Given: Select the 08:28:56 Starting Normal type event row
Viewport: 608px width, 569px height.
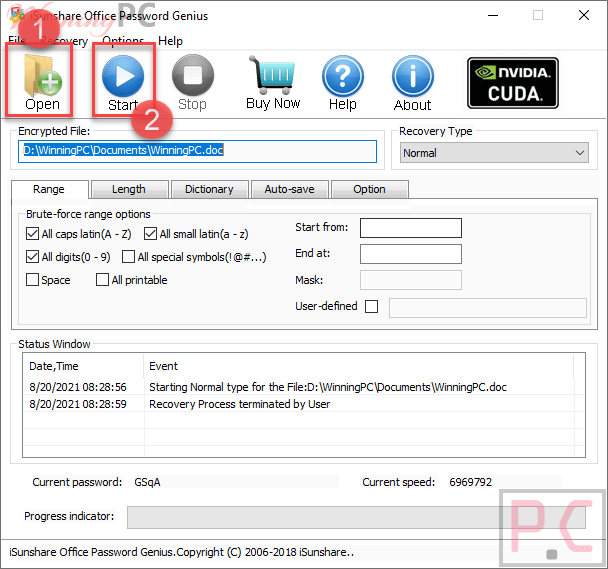Looking at the screenshot, I should pyautogui.click(x=304, y=387).
